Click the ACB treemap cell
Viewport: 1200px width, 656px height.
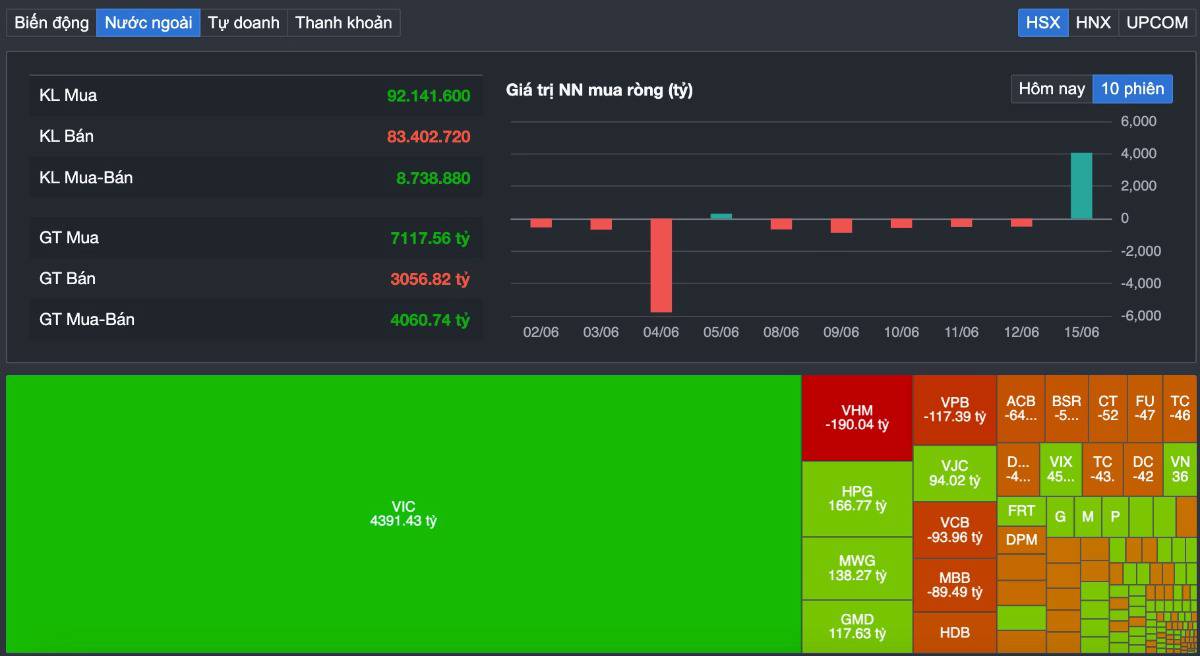[x=1021, y=408]
